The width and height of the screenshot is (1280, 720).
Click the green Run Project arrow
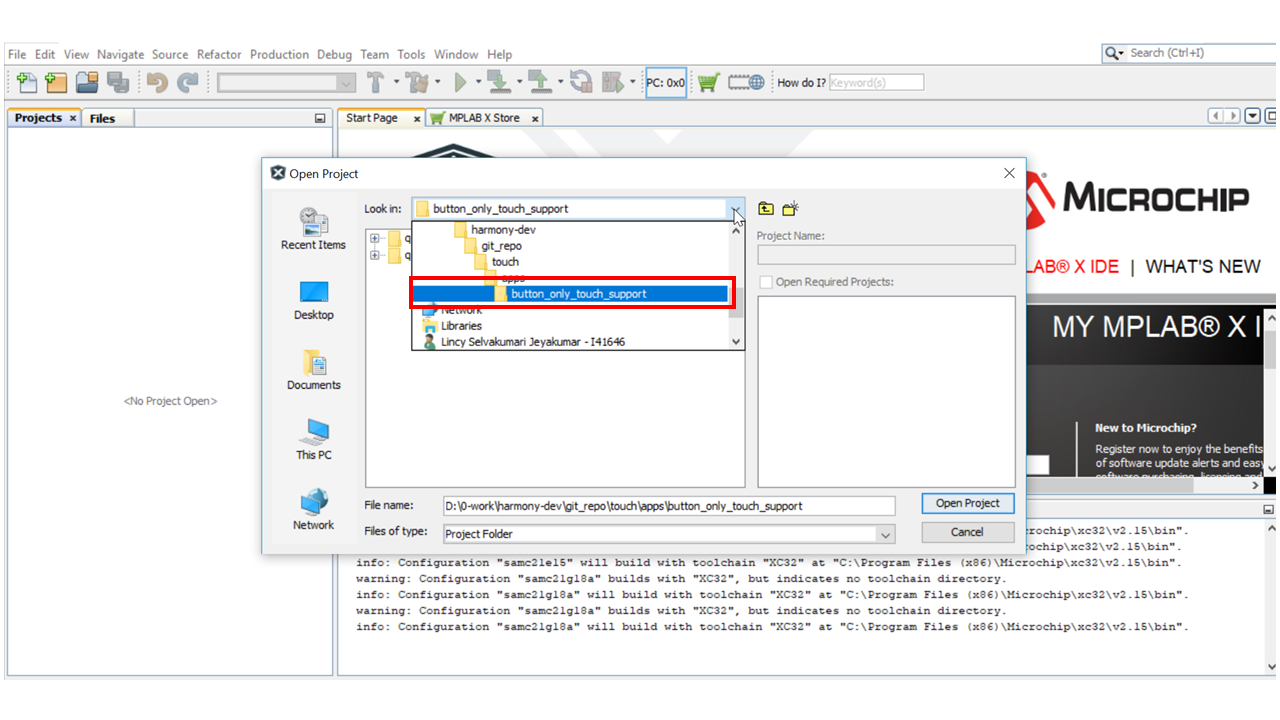coord(461,83)
